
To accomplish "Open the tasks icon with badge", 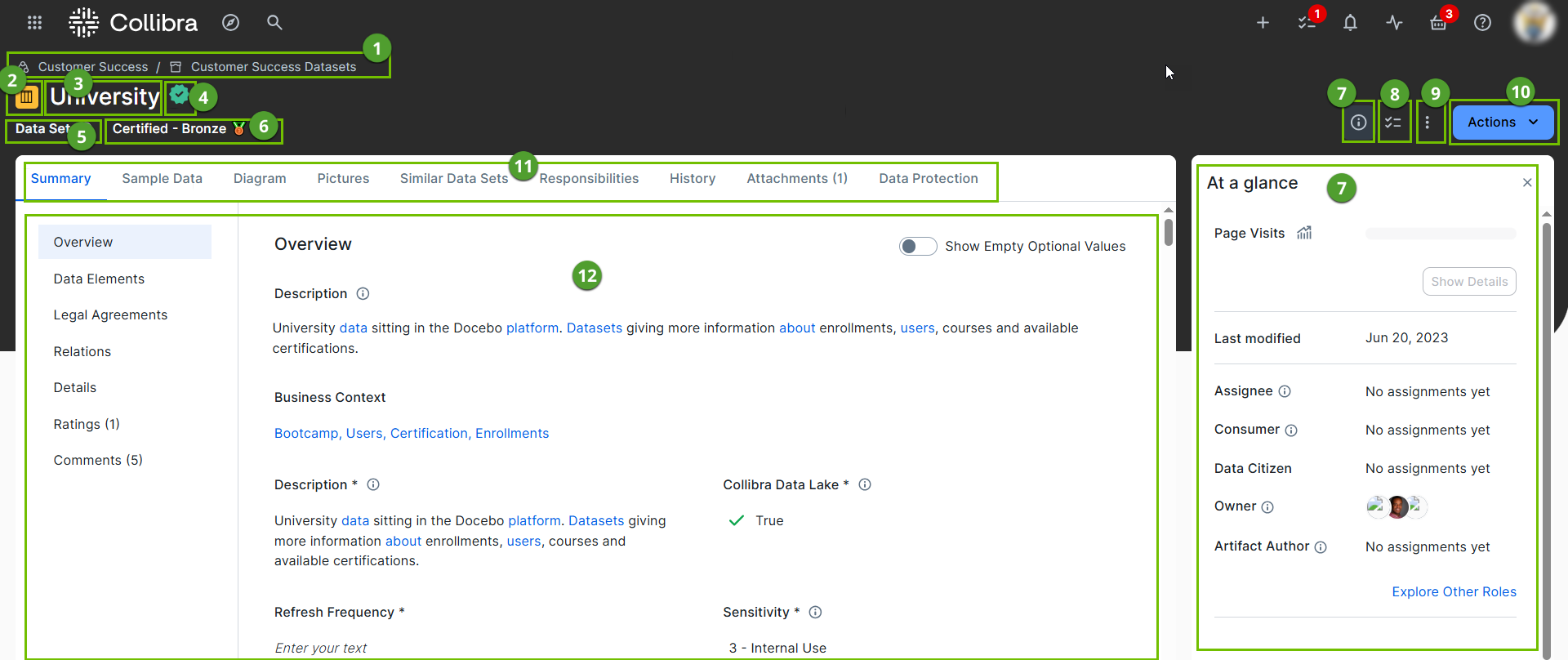I will pyautogui.click(x=1307, y=23).
